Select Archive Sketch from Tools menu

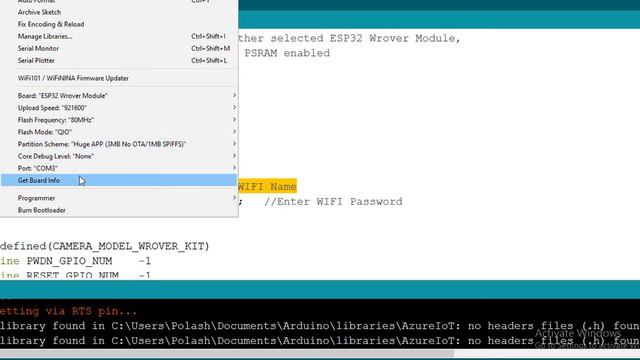point(119,12)
